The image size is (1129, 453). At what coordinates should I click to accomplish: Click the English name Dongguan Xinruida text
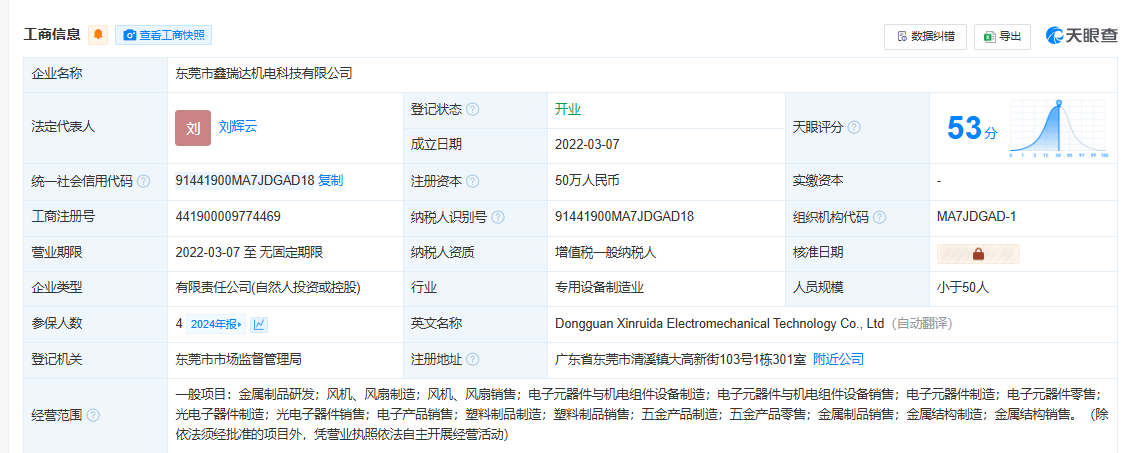point(719,323)
